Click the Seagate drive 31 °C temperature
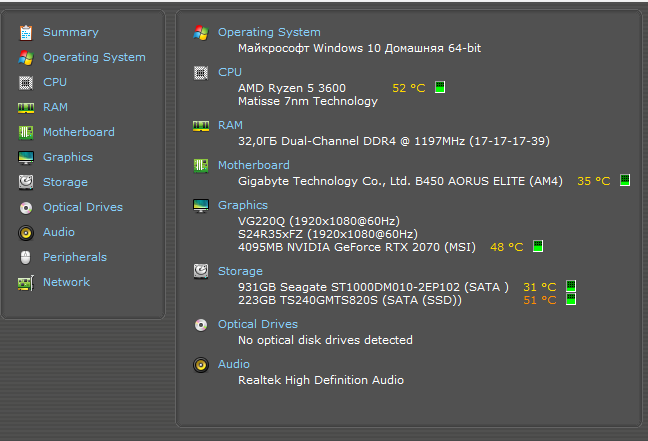 [539, 287]
